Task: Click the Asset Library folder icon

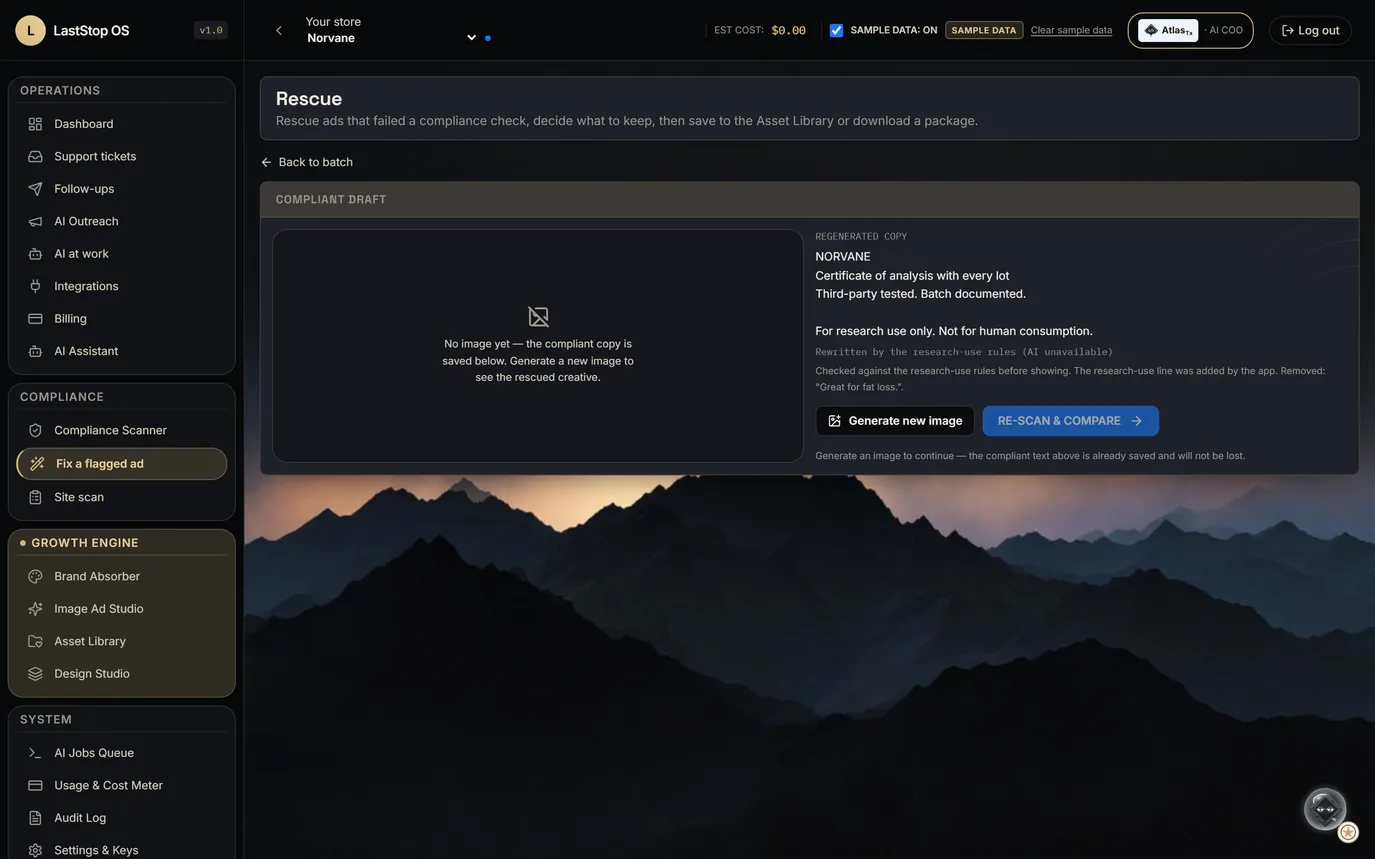Action: coord(35,641)
